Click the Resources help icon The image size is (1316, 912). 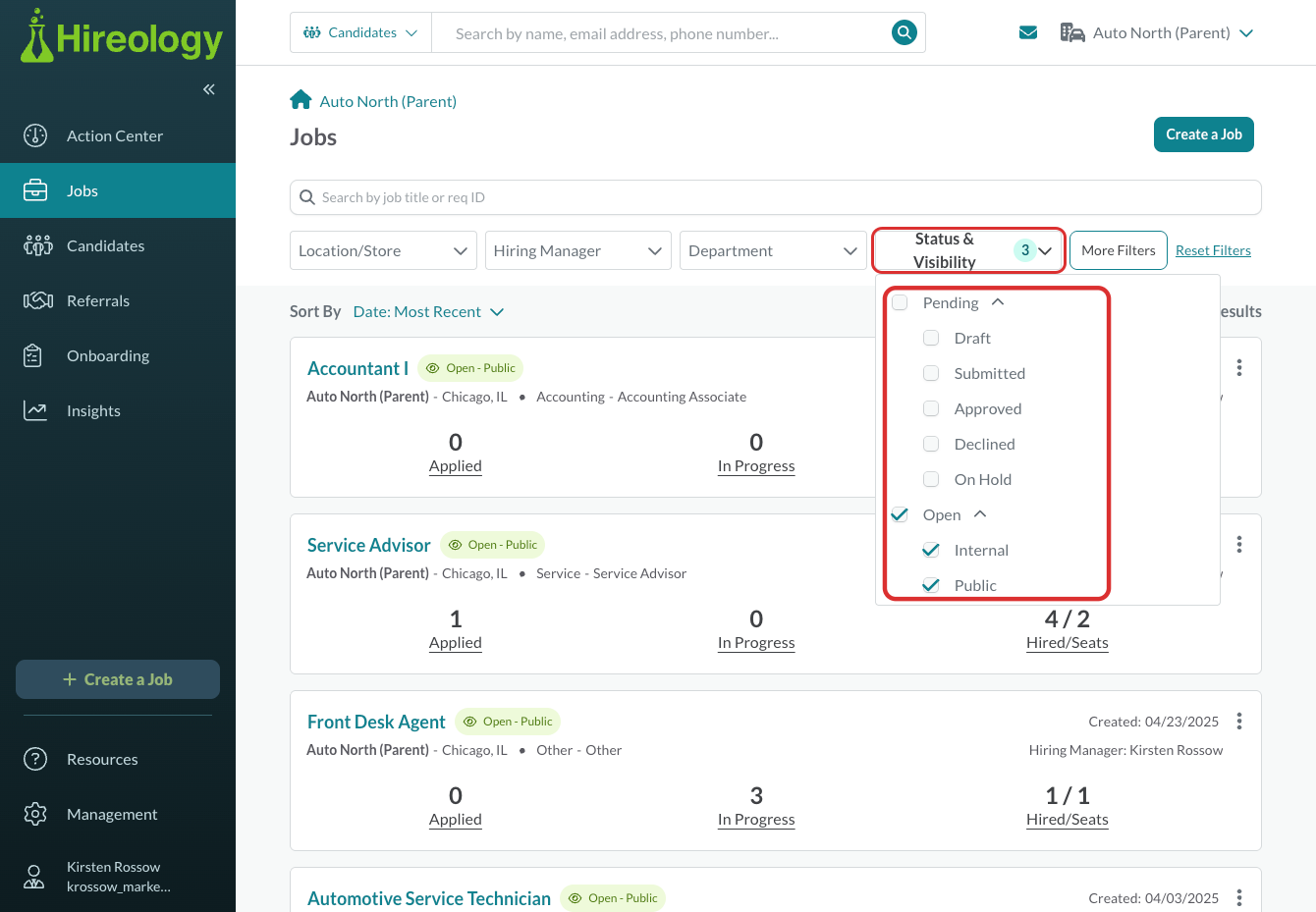[x=35, y=759]
